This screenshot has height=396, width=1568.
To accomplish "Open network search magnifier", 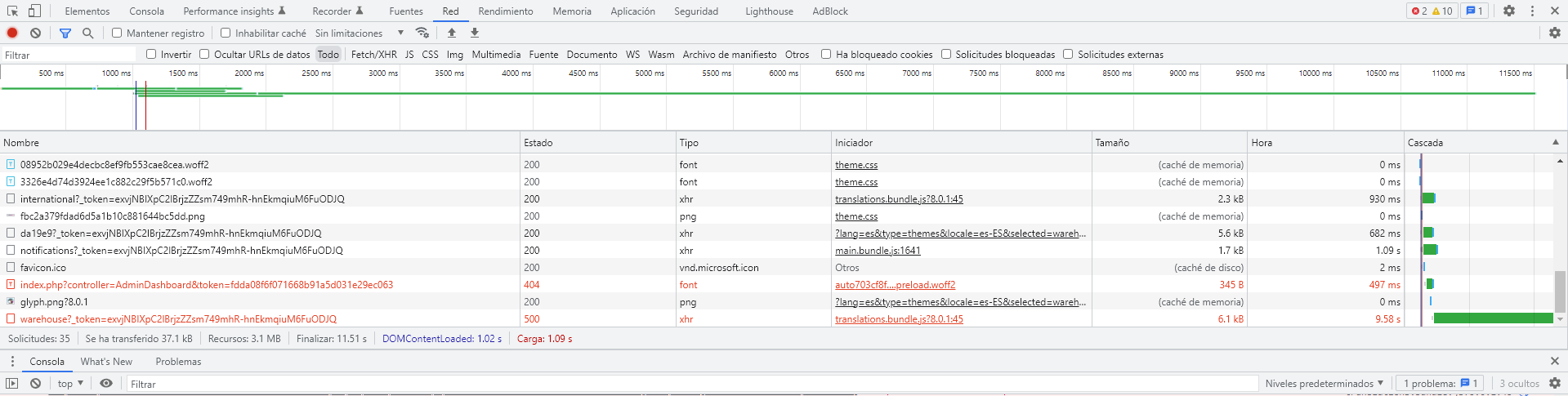I will click(88, 33).
